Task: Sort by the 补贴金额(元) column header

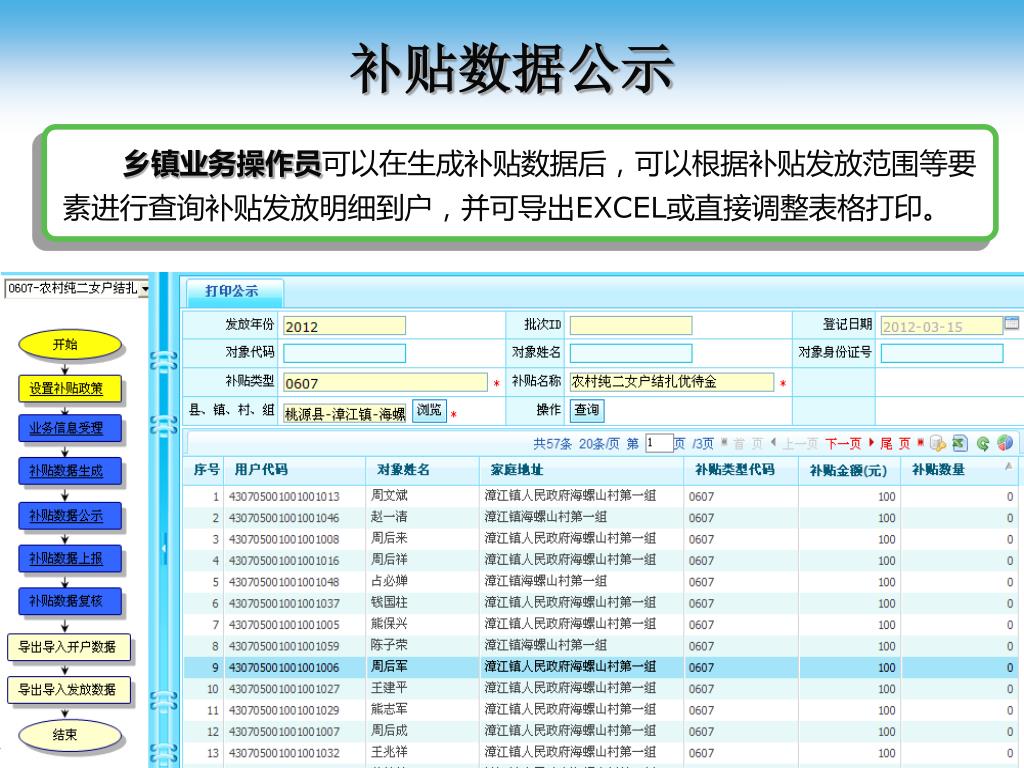Action: tap(849, 470)
